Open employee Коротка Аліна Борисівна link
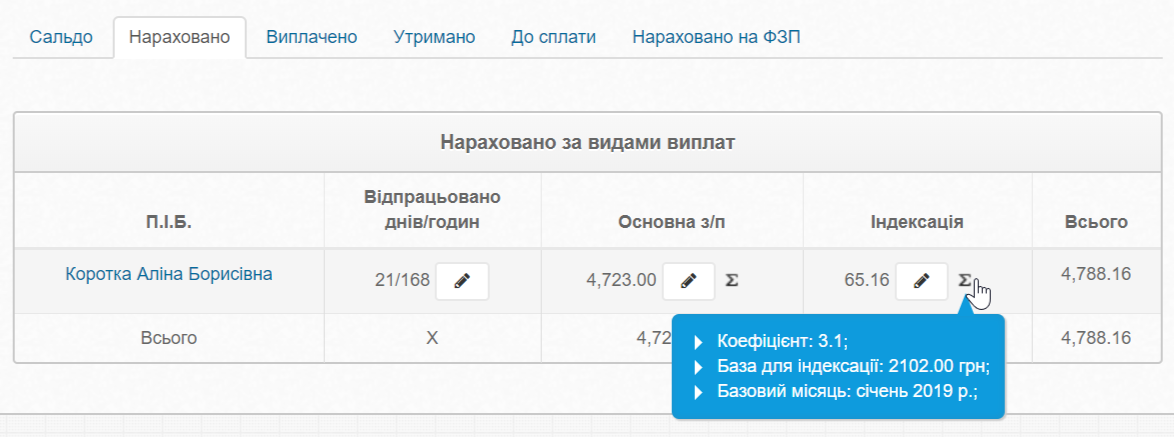 [x=169, y=273]
